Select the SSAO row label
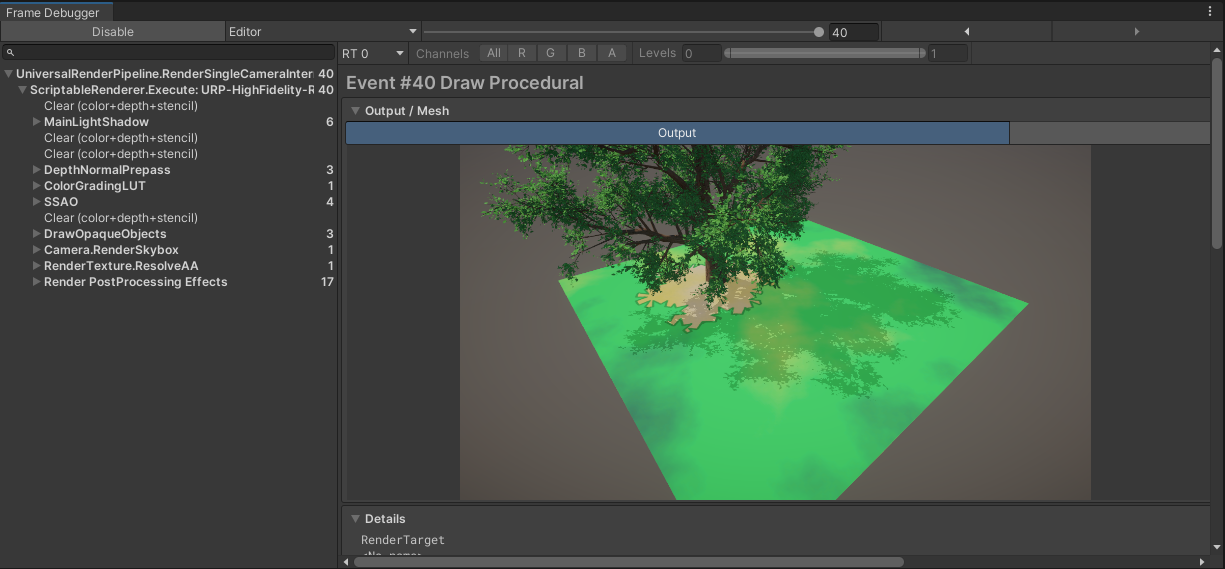This screenshot has height=569, width=1225. pos(61,202)
